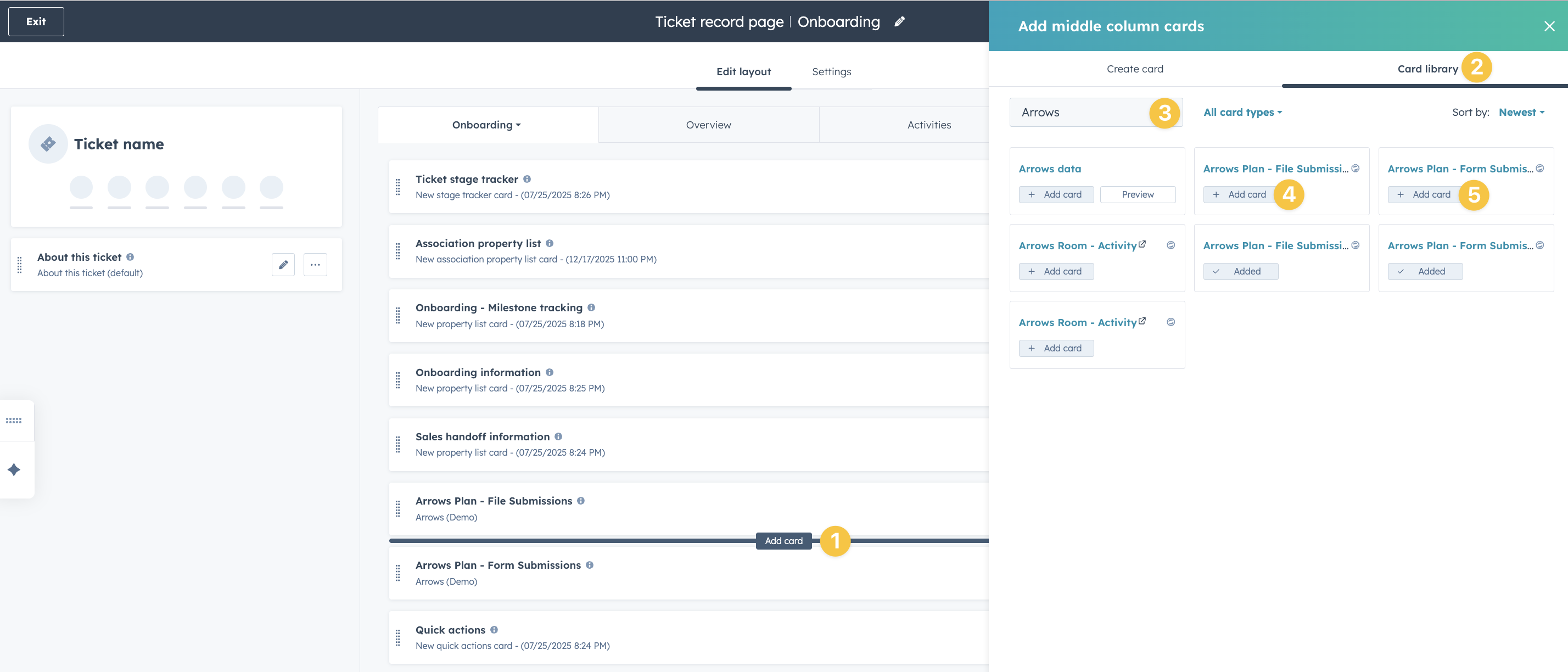Close the Add middle column cards panel
The image size is (1568, 672).
(1549, 26)
